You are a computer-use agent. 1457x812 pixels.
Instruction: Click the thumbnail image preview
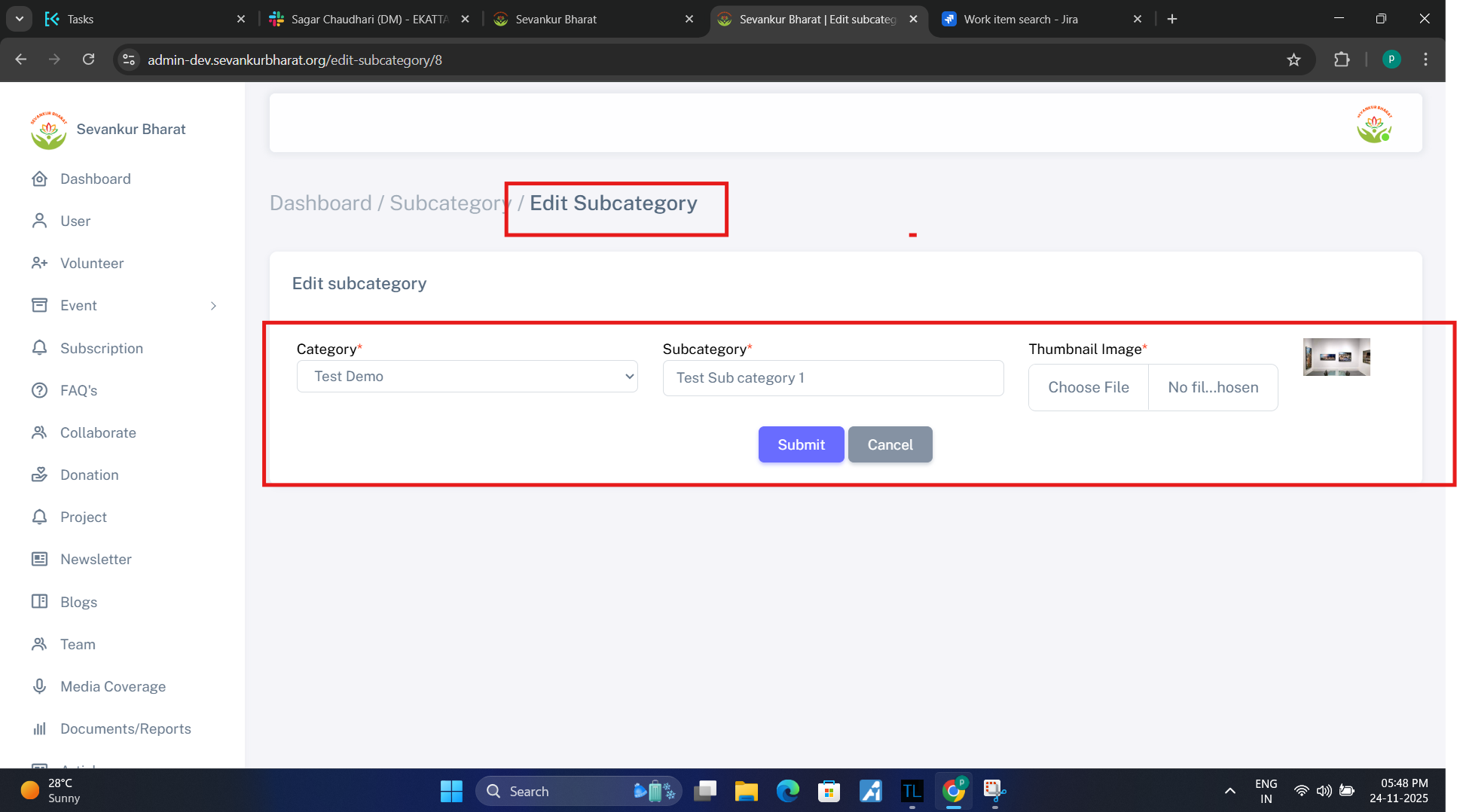(x=1336, y=357)
